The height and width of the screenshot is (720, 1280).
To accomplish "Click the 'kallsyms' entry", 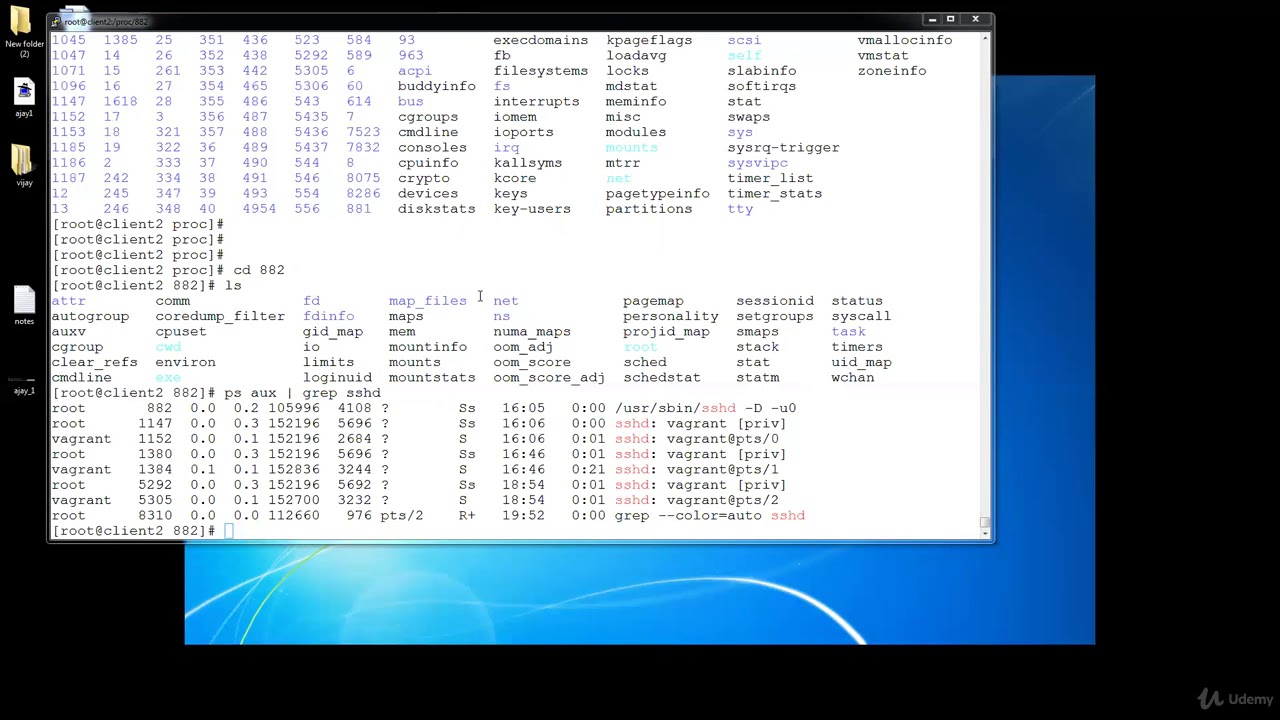I will [527, 163].
